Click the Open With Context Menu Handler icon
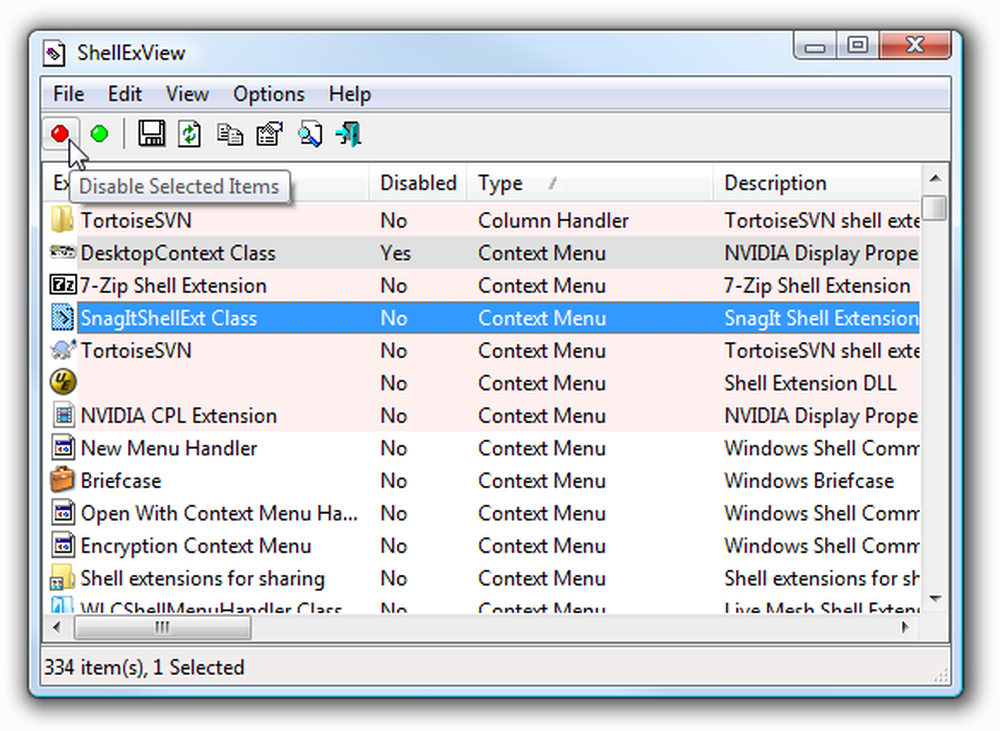This screenshot has width=1000, height=731. tap(62, 513)
